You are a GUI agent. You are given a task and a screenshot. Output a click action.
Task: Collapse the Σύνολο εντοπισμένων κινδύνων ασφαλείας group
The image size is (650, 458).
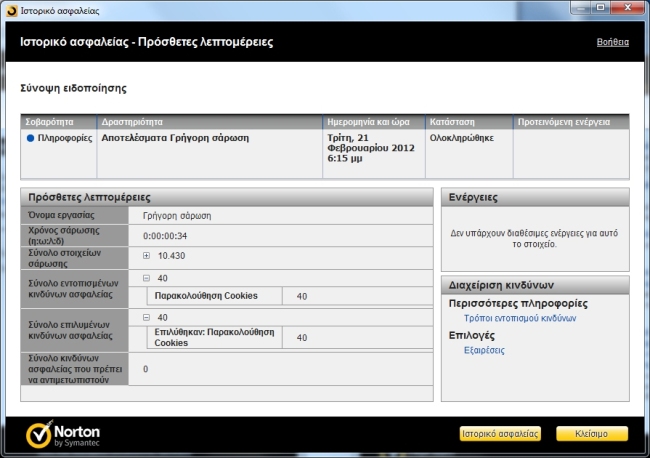pos(146,279)
